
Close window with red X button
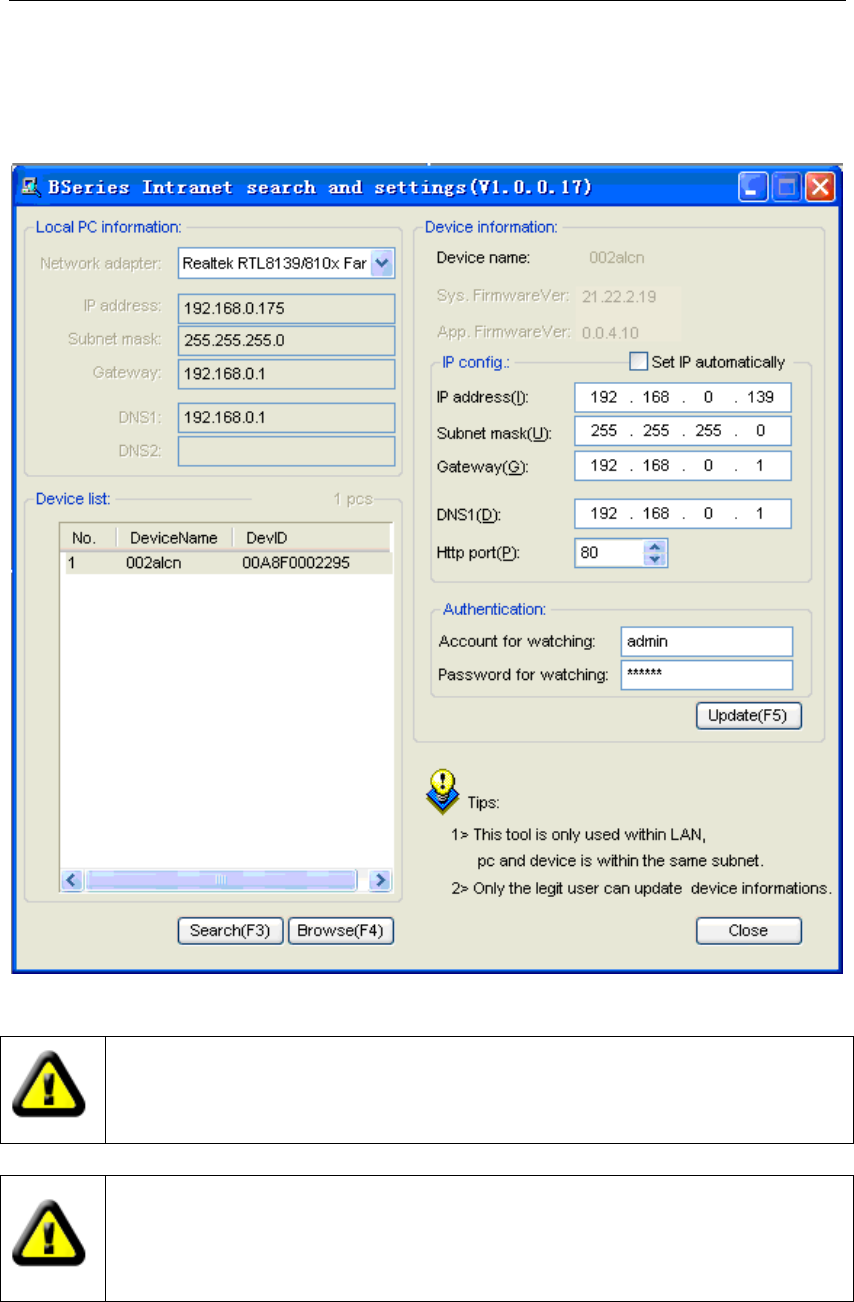[820, 187]
